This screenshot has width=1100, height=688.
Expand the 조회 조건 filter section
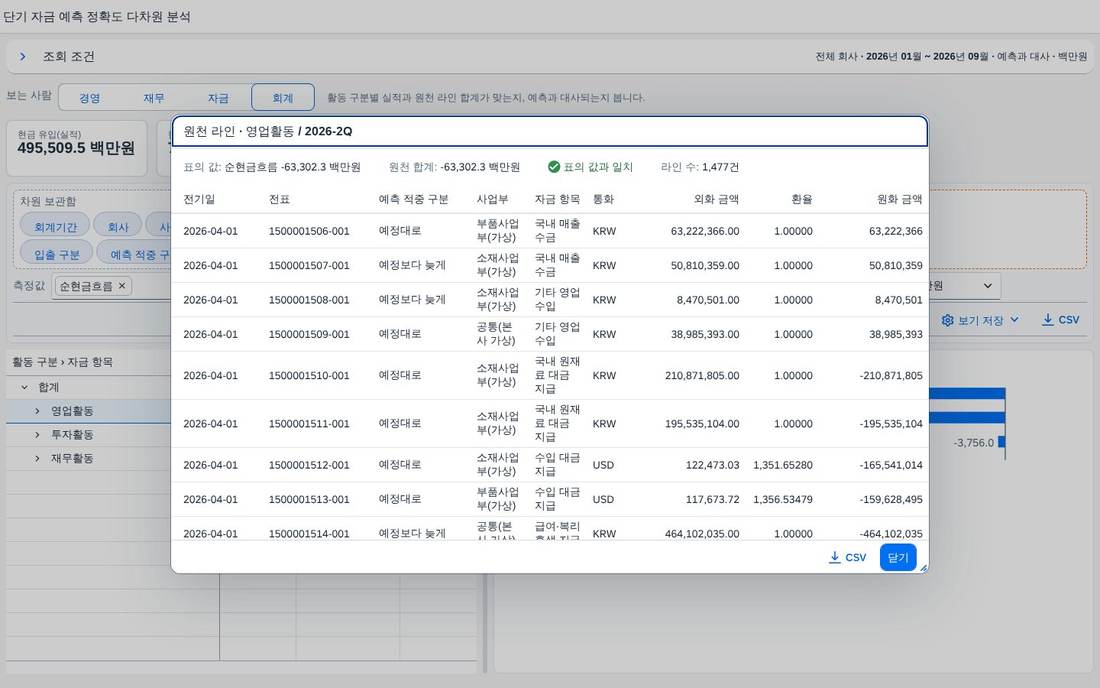(23, 56)
